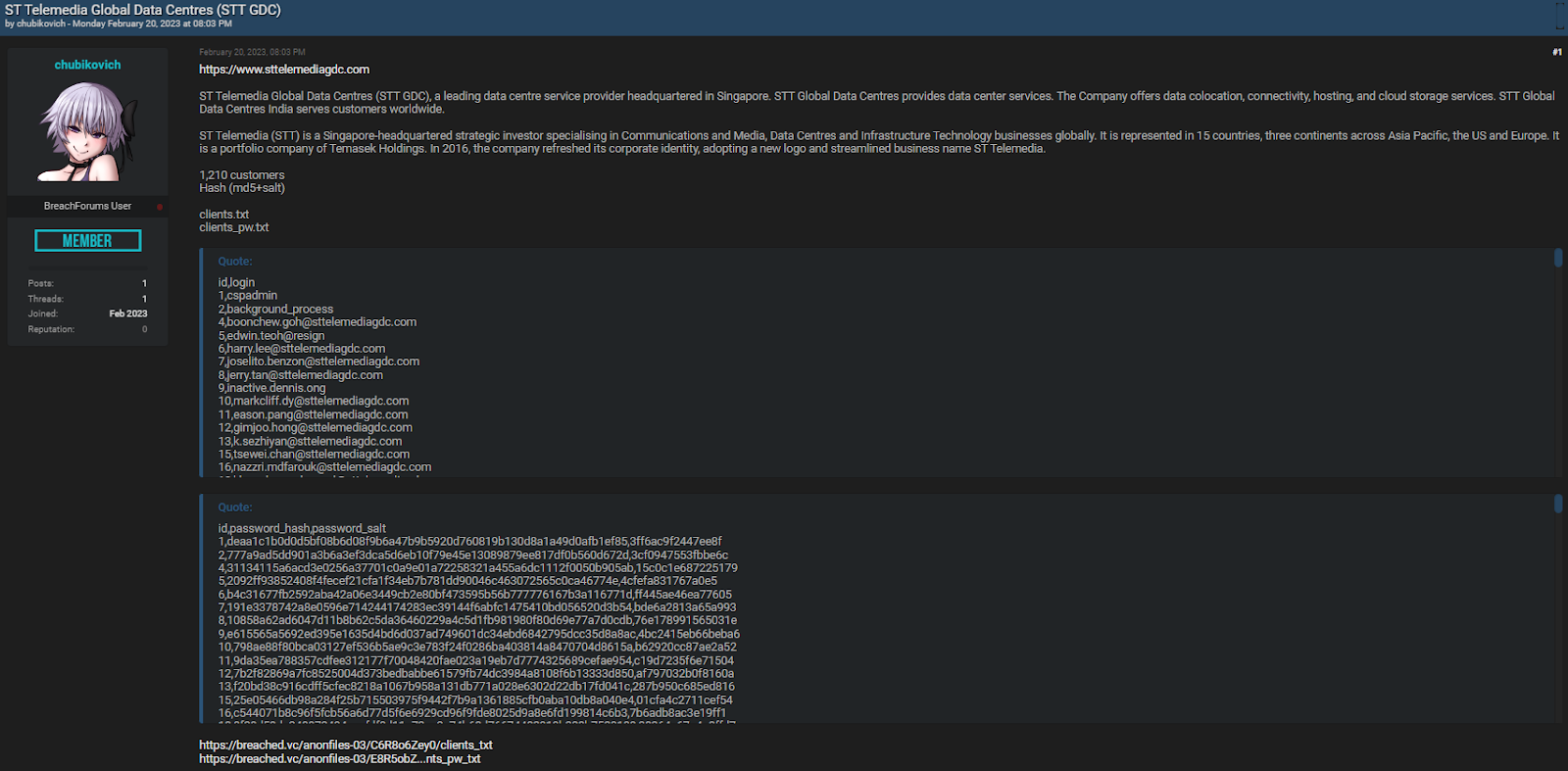
Task: Open chubikovich profile from sidebar username
Action: tap(87, 65)
